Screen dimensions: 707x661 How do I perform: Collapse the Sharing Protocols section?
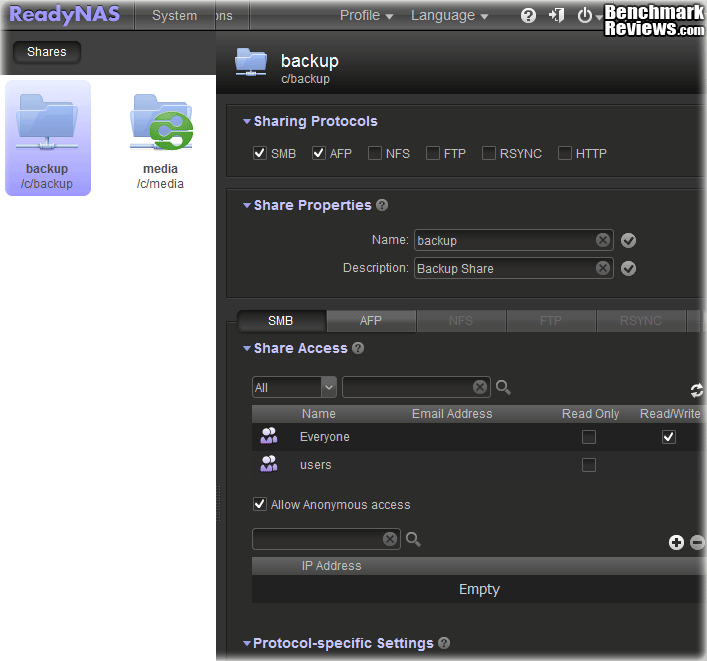pyautogui.click(x=247, y=121)
